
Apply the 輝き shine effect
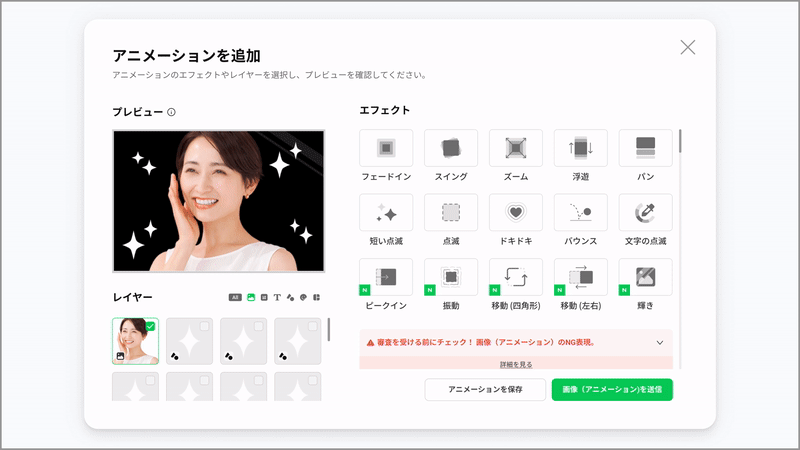tap(645, 277)
